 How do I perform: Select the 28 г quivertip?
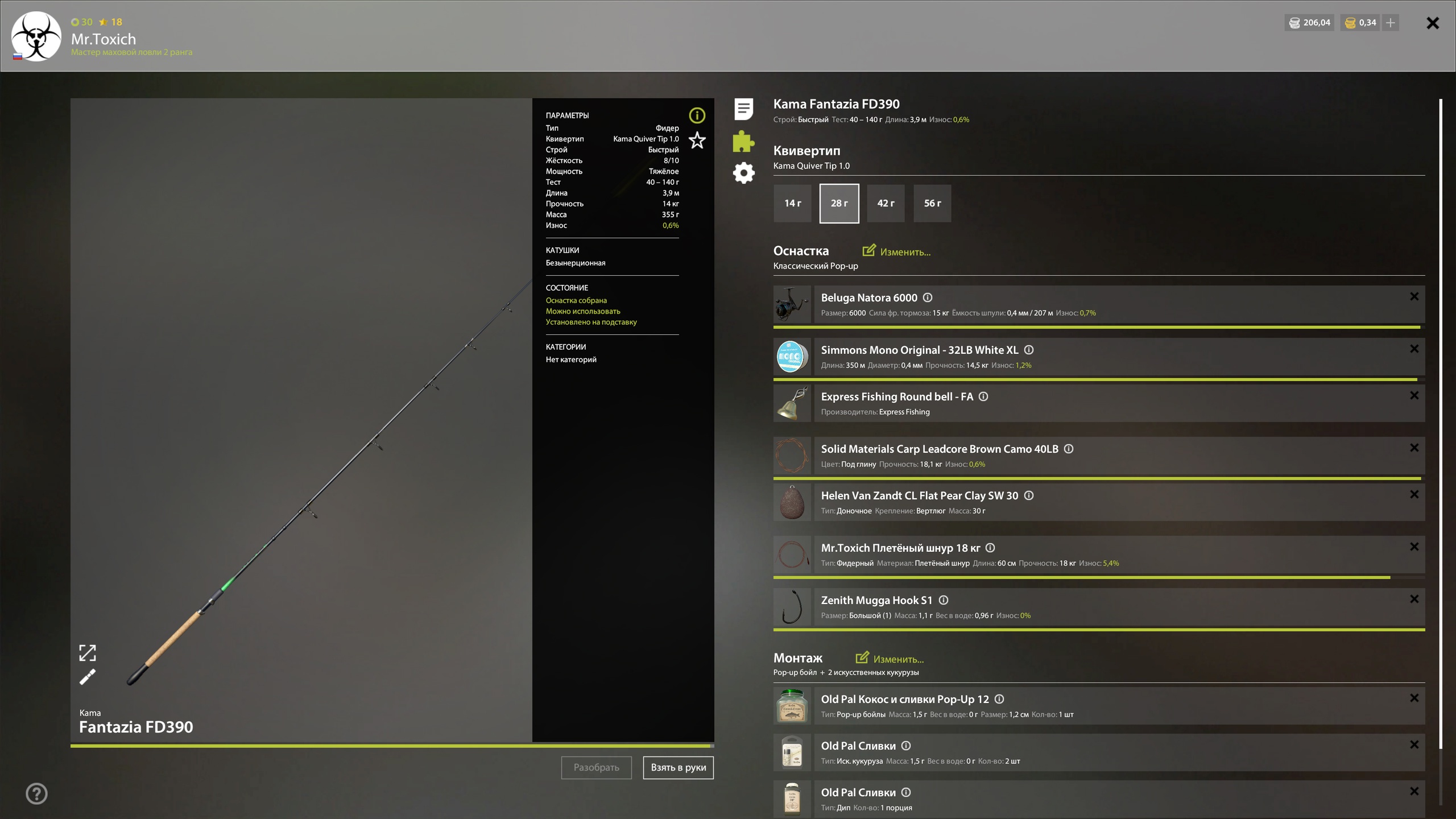839,203
